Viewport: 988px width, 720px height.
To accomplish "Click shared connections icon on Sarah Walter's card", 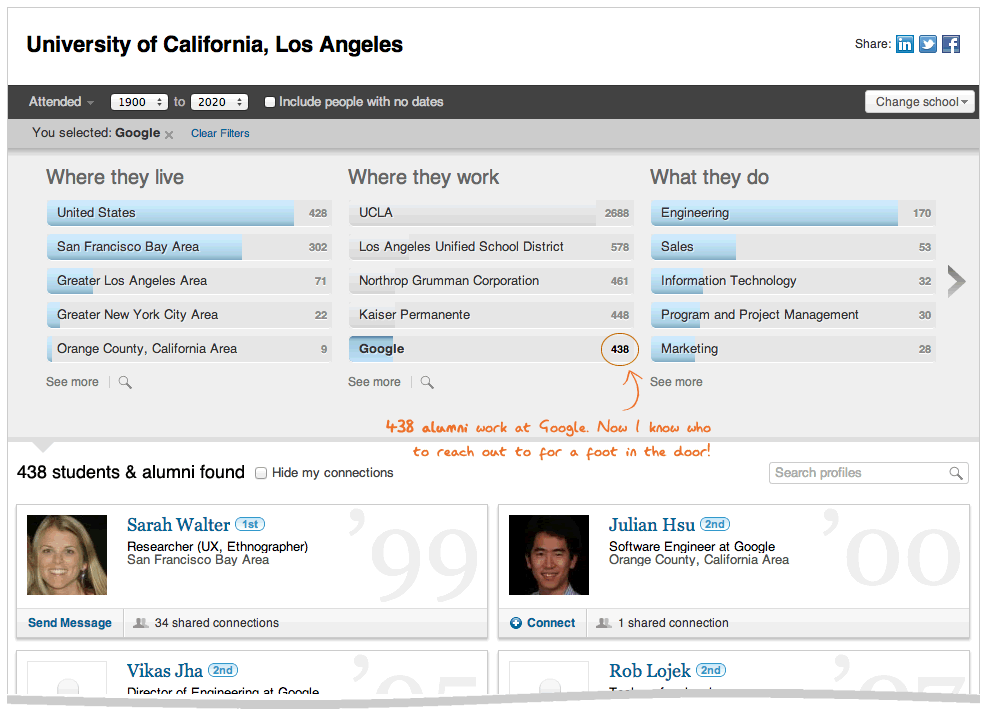I will click(141, 623).
